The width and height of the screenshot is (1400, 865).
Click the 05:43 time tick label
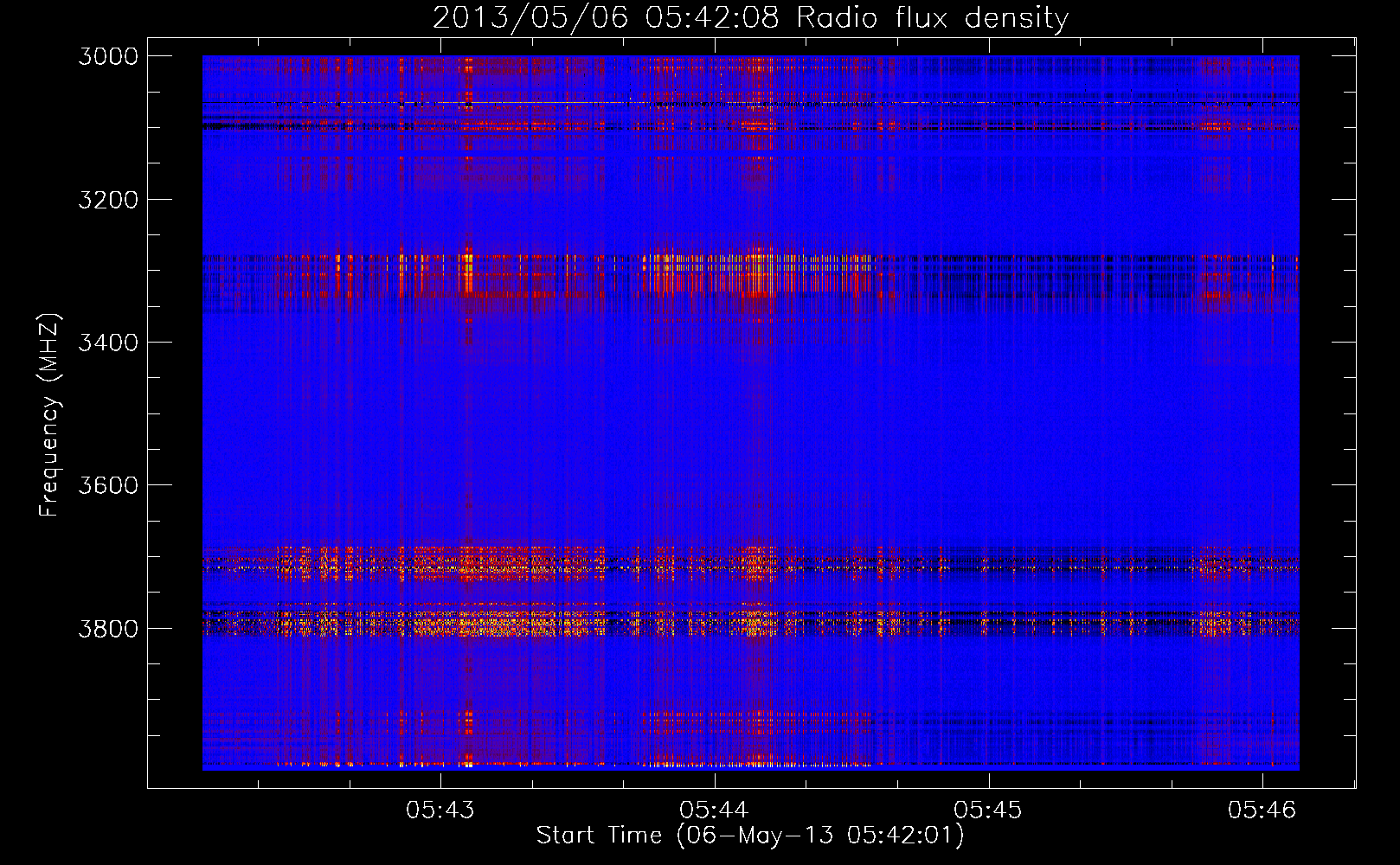point(440,810)
